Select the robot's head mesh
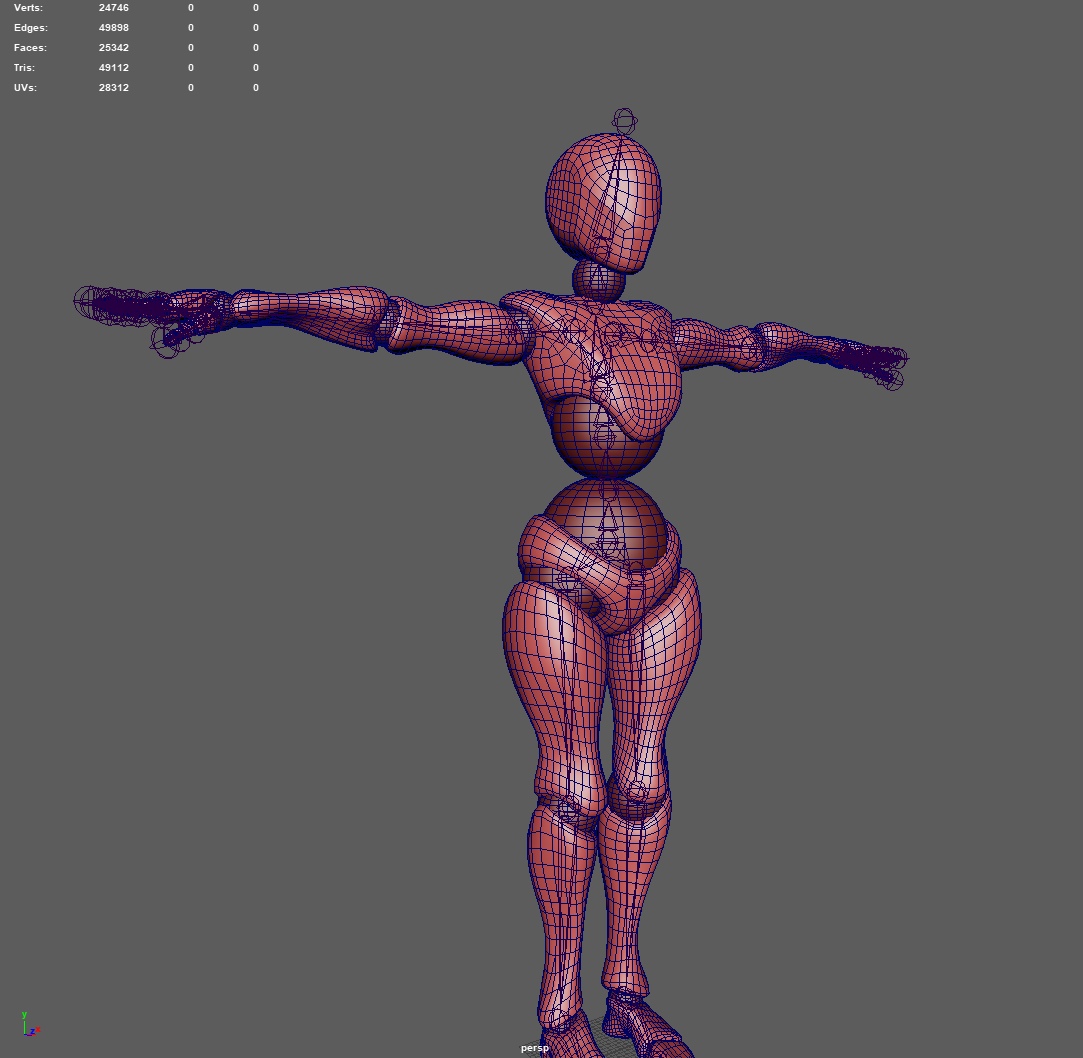 coord(603,202)
